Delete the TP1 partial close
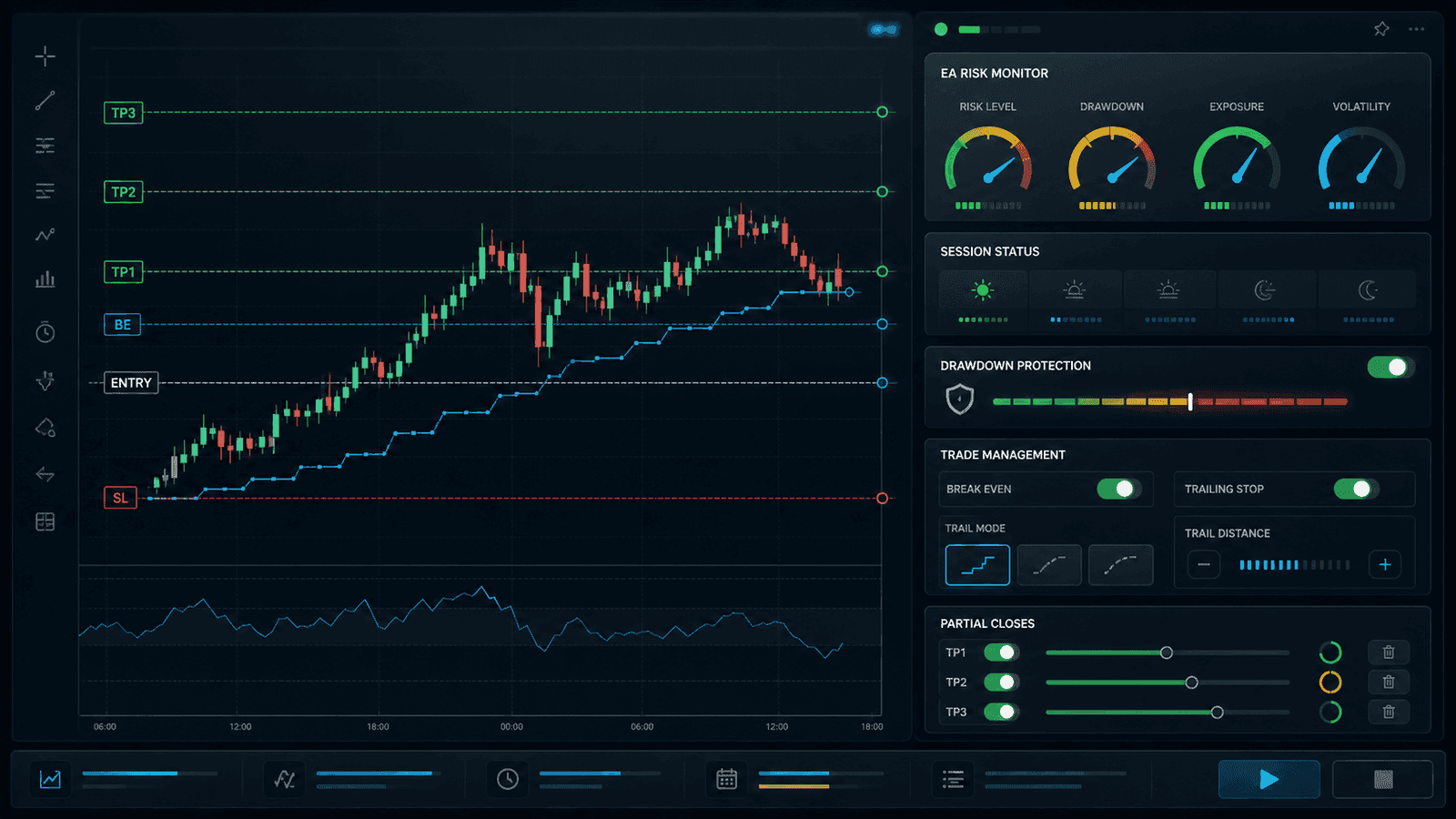Viewport: 1456px width, 819px height. click(1389, 652)
